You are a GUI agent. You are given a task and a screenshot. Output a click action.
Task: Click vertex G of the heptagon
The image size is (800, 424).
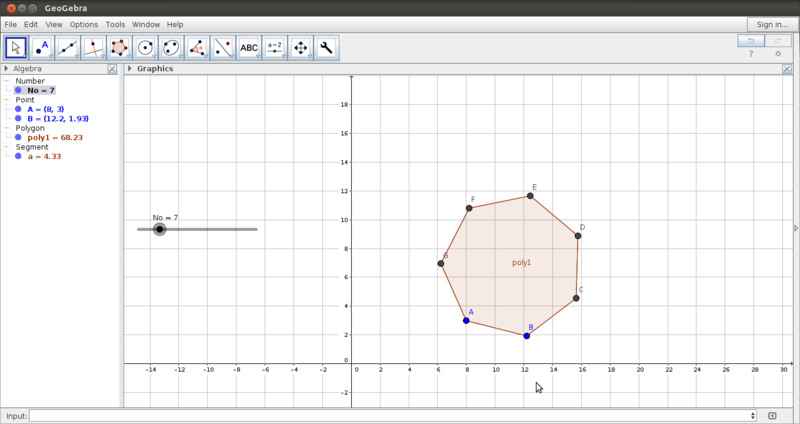pos(440,263)
